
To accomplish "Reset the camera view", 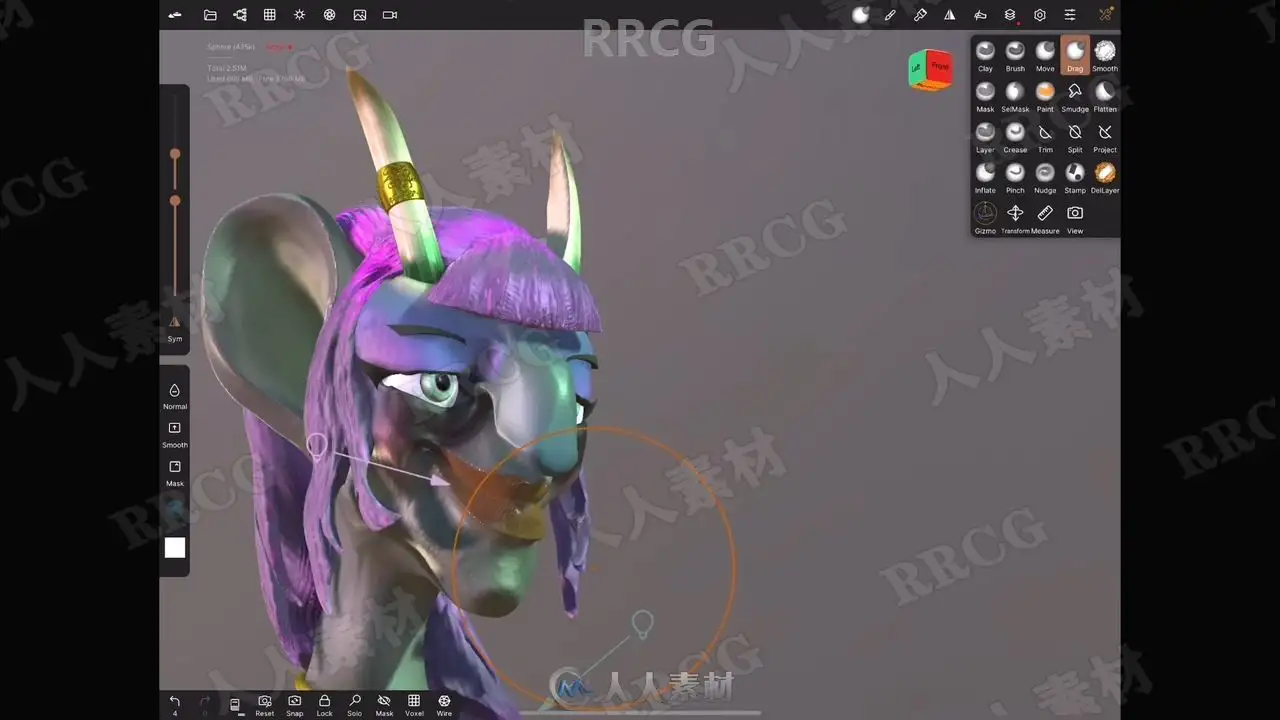I will (264, 705).
